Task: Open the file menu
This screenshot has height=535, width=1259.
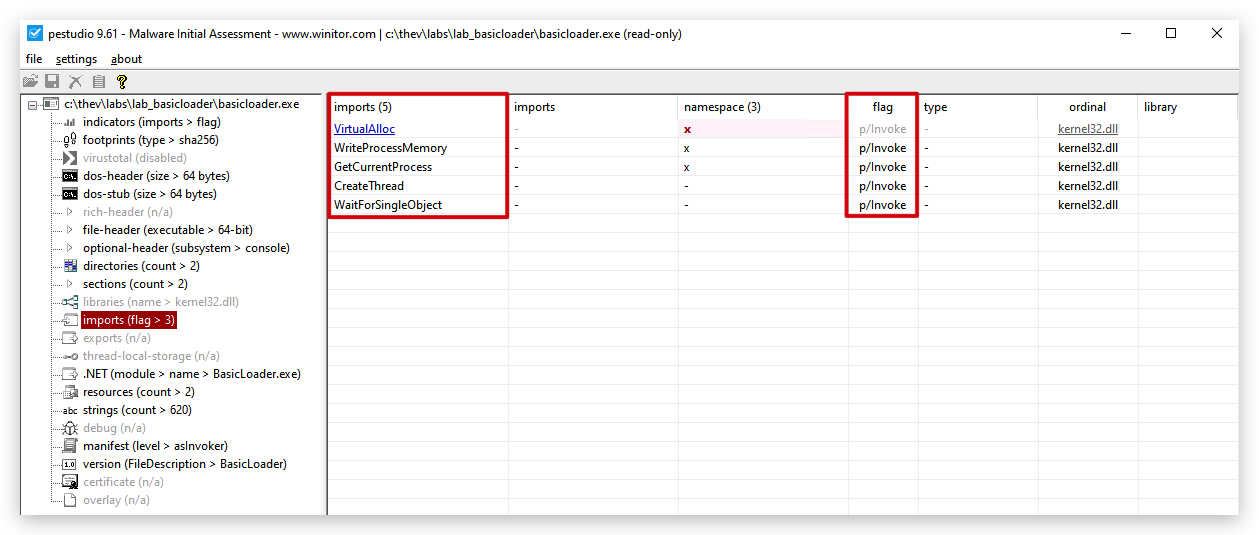Action: tap(34, 59)
